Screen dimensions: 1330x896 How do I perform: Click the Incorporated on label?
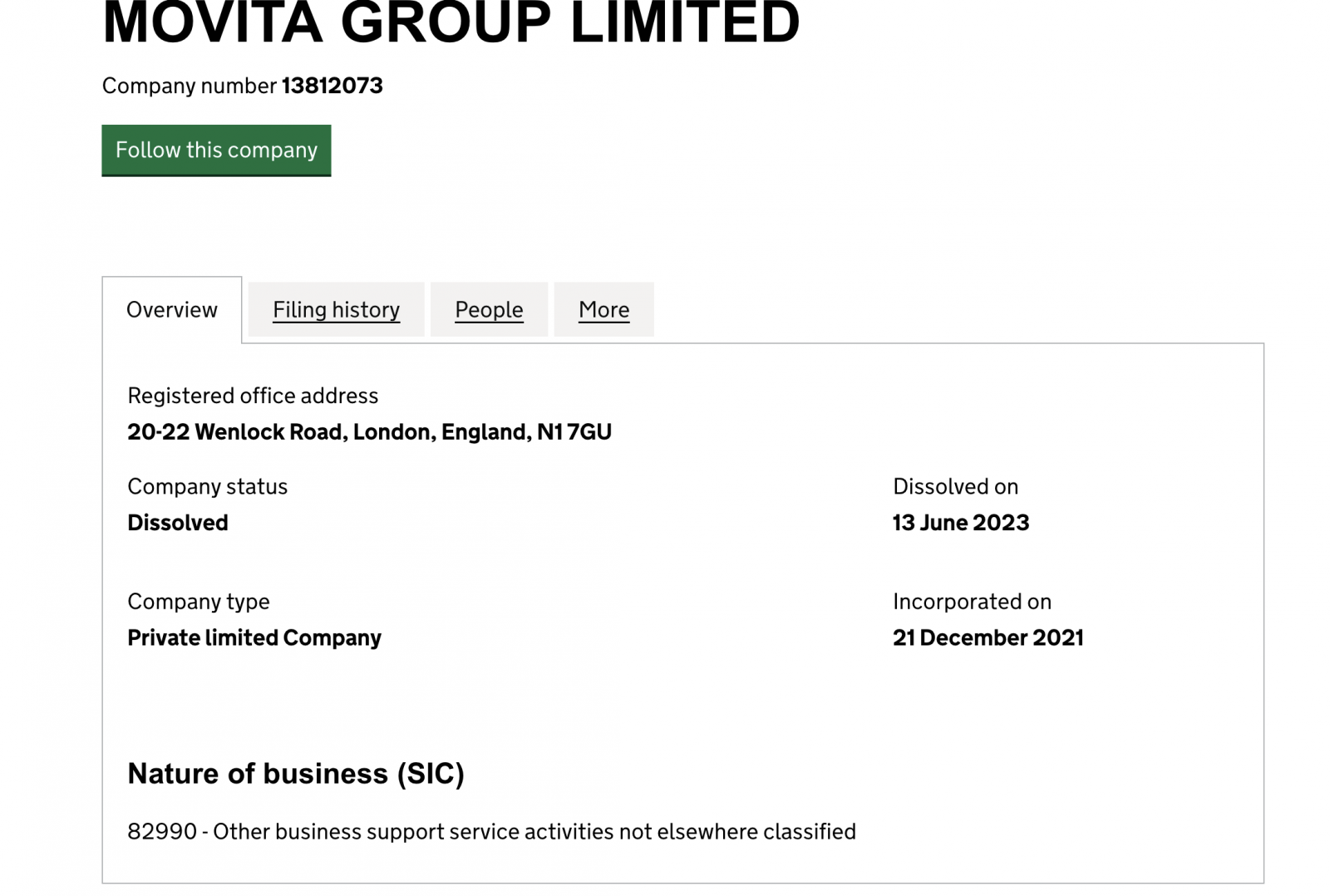(x=972, y=602)
